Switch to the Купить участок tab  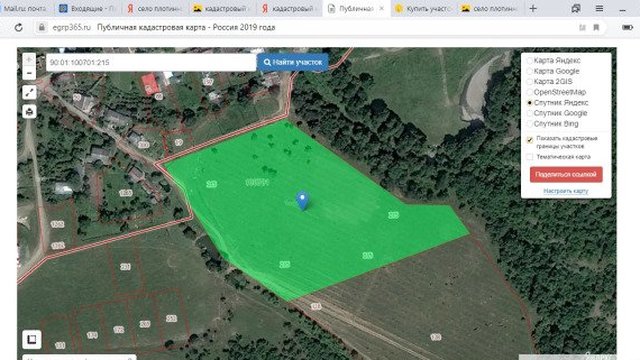[423, 8]
